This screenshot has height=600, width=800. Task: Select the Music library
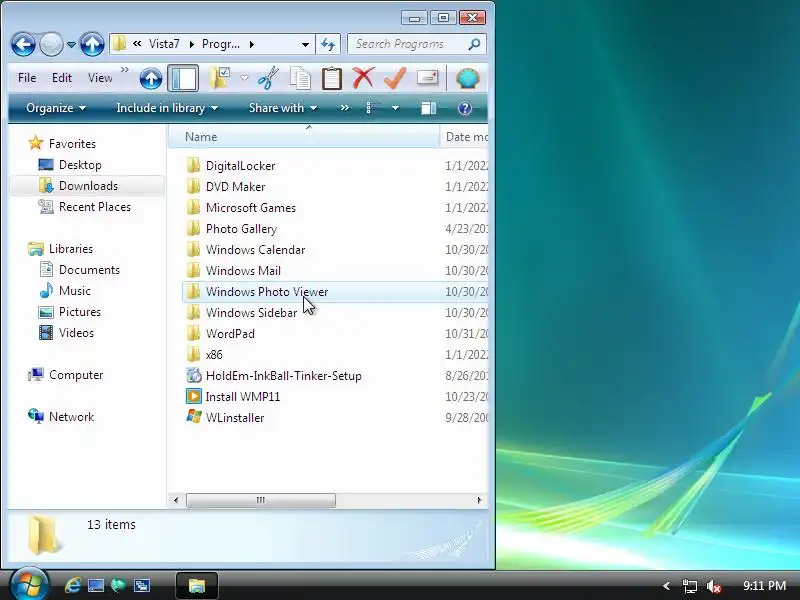74,291
